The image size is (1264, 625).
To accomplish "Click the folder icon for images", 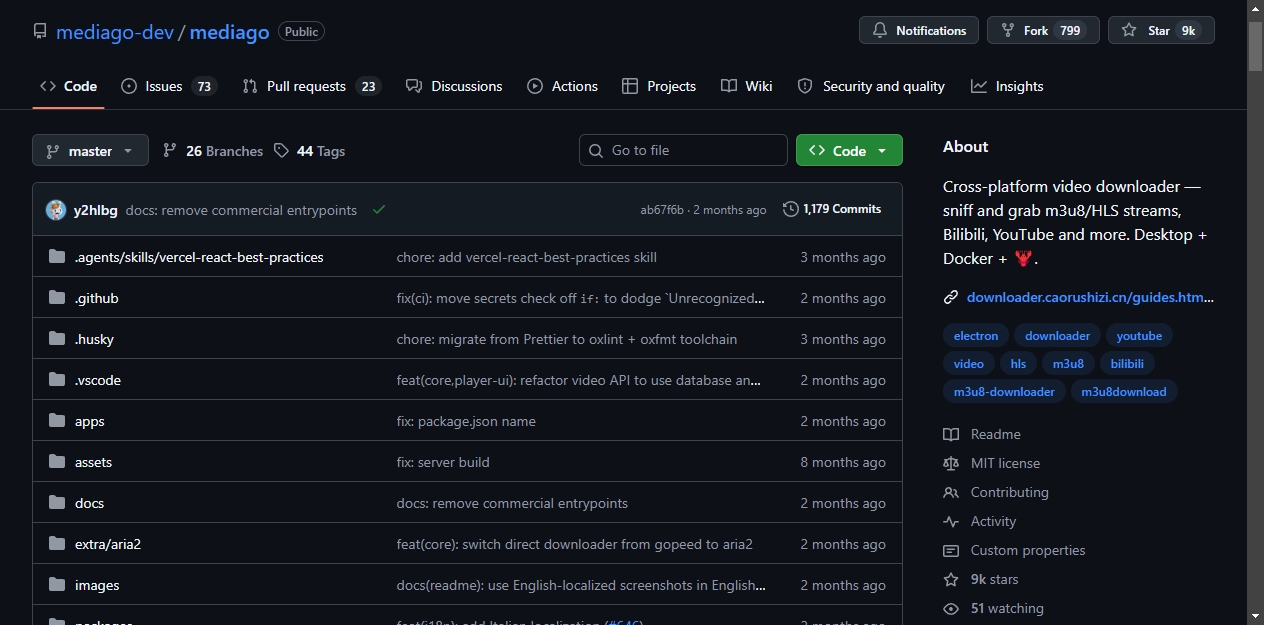I will click(57, 585).
